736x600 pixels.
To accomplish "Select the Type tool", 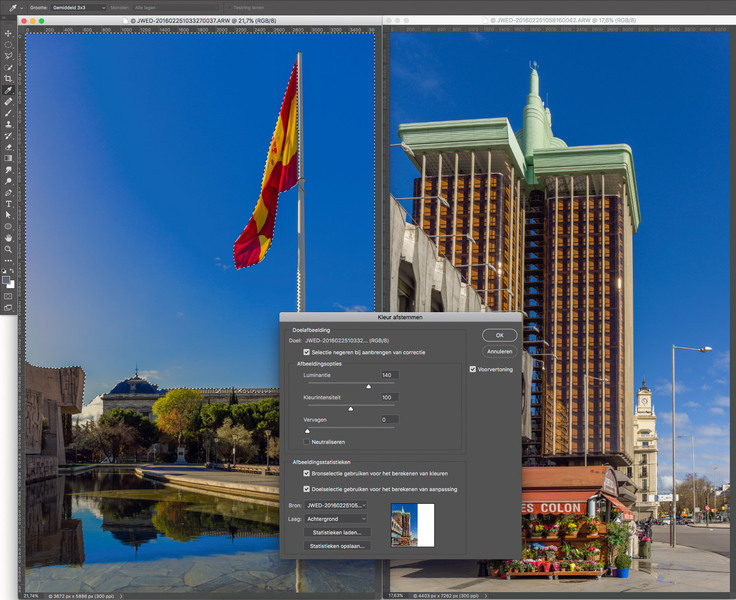I will 8,204.
